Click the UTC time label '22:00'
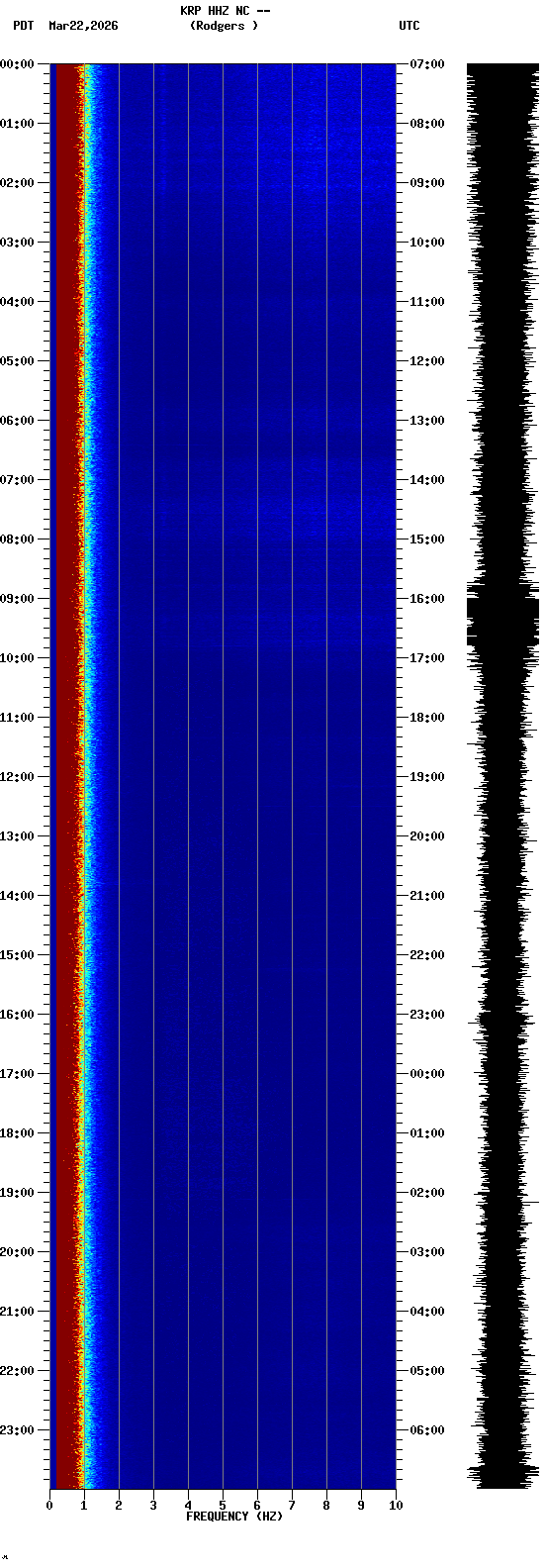 pos(427,955)
